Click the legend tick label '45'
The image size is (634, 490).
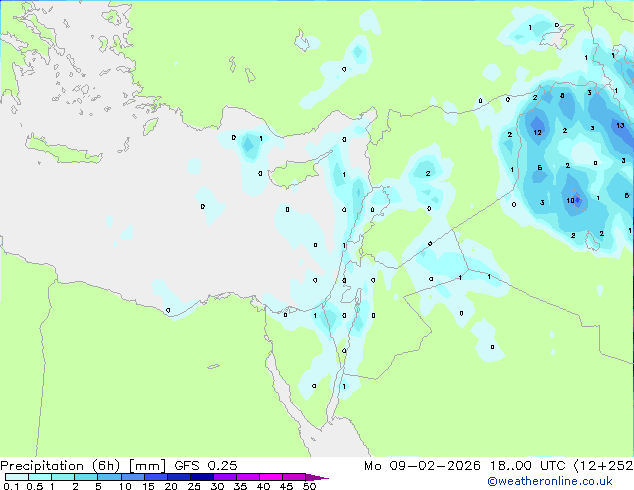tap(286, 486)
